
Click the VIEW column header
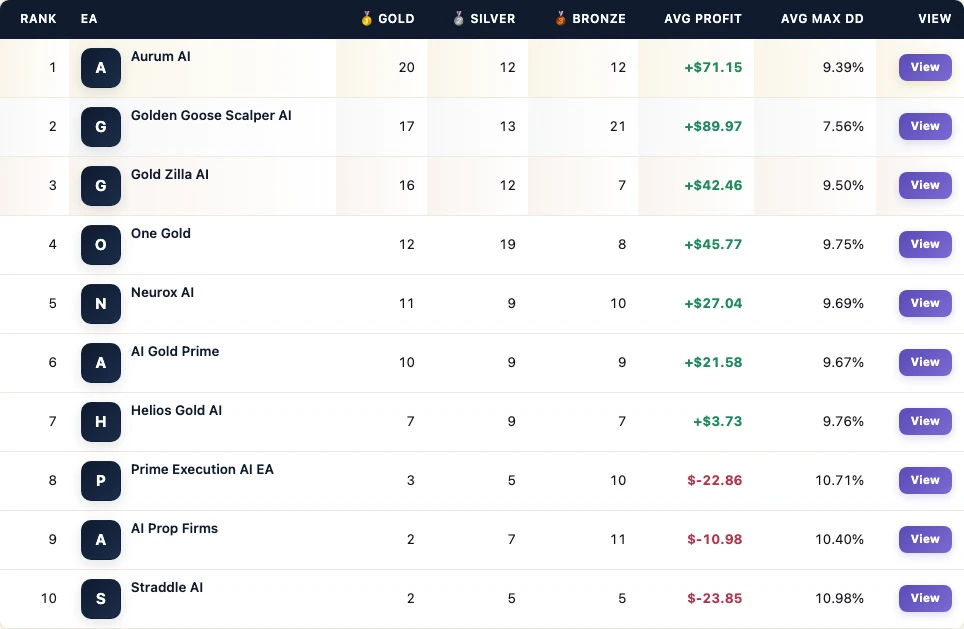pyautogui.click(x=934, y=19)
